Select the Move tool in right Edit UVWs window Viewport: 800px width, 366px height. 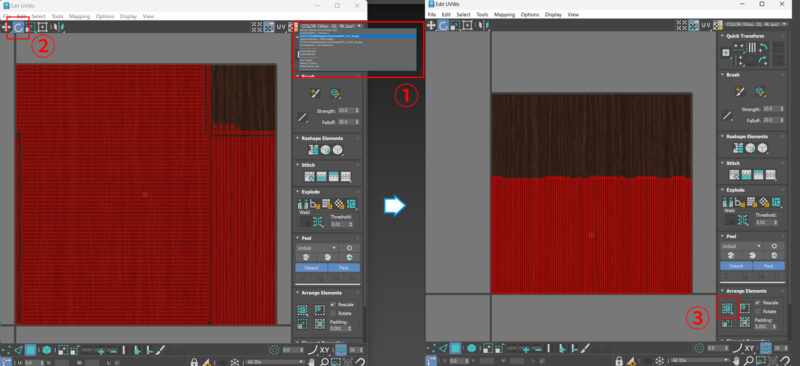(431, 25)
